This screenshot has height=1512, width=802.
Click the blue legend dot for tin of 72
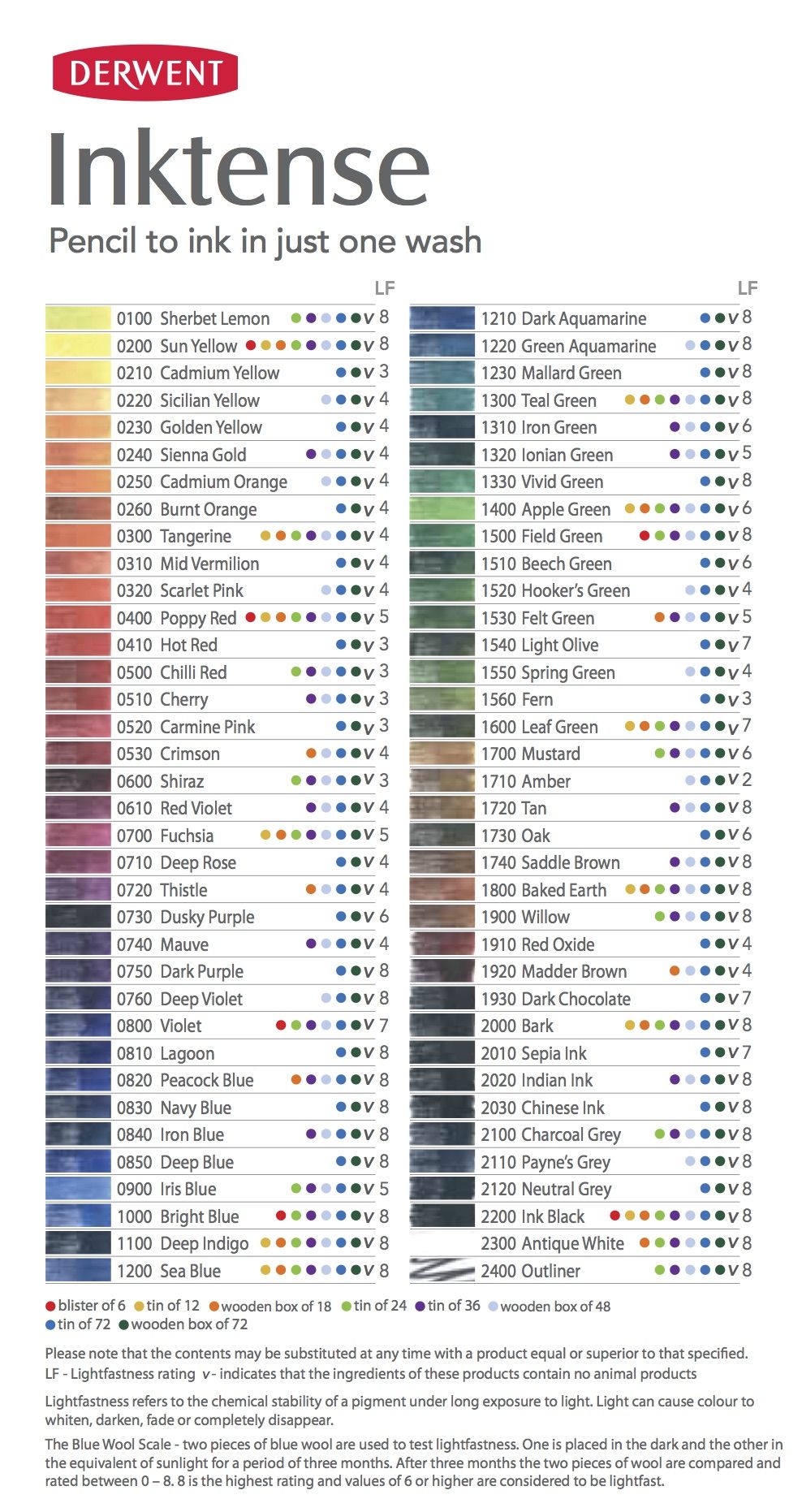tap(50, 1324)
